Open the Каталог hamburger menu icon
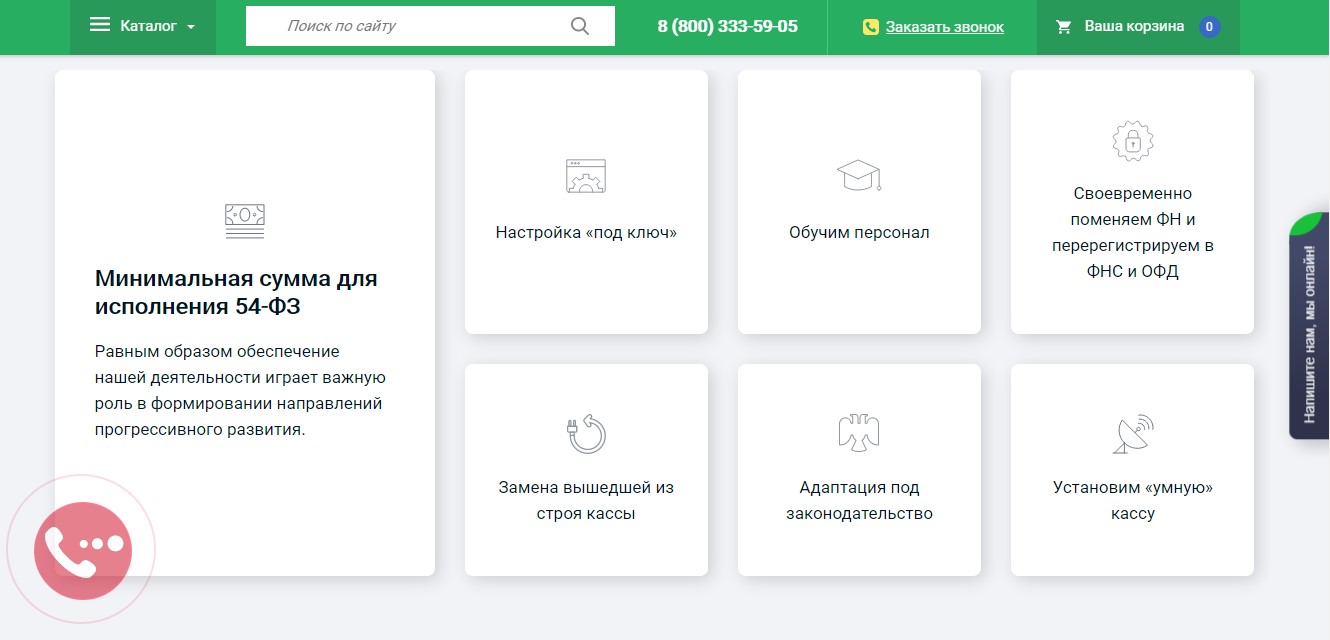Viewport: 1330px width, 640px height. (x=100, y=25)
